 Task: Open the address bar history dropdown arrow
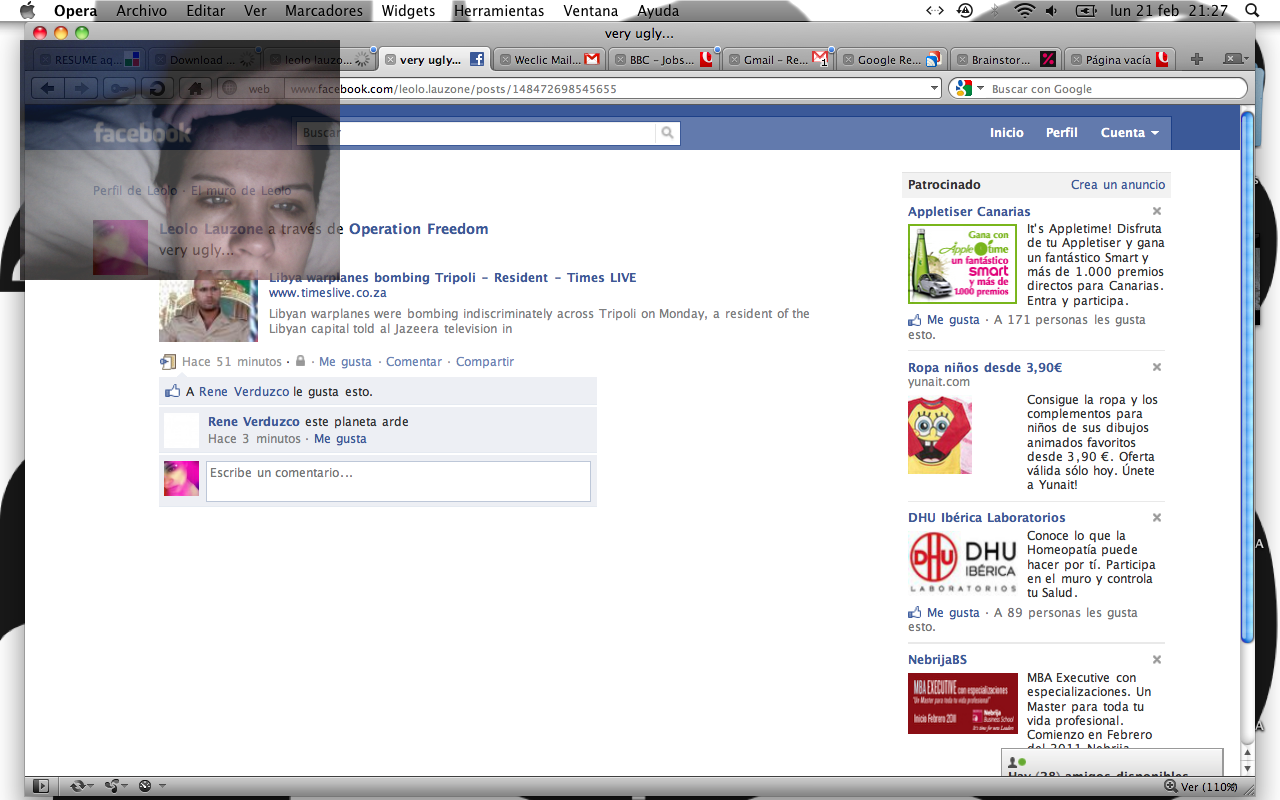[x=934, y=89]
